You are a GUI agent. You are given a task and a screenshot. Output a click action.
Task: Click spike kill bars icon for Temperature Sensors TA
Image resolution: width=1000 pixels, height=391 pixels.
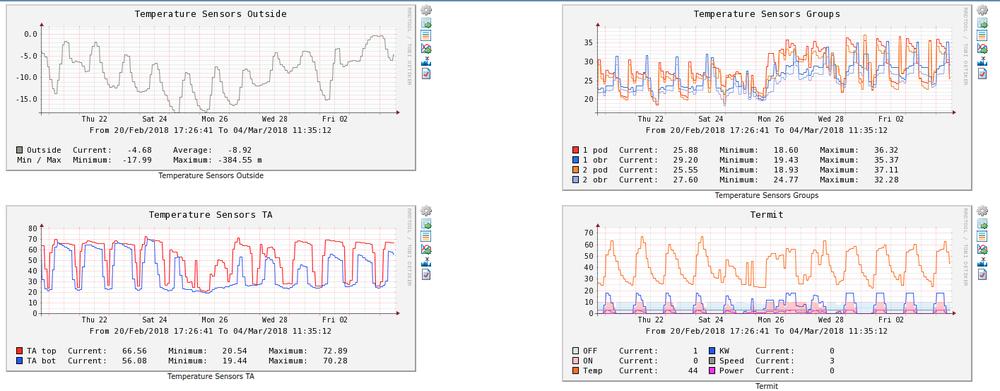tap(427, 262)
